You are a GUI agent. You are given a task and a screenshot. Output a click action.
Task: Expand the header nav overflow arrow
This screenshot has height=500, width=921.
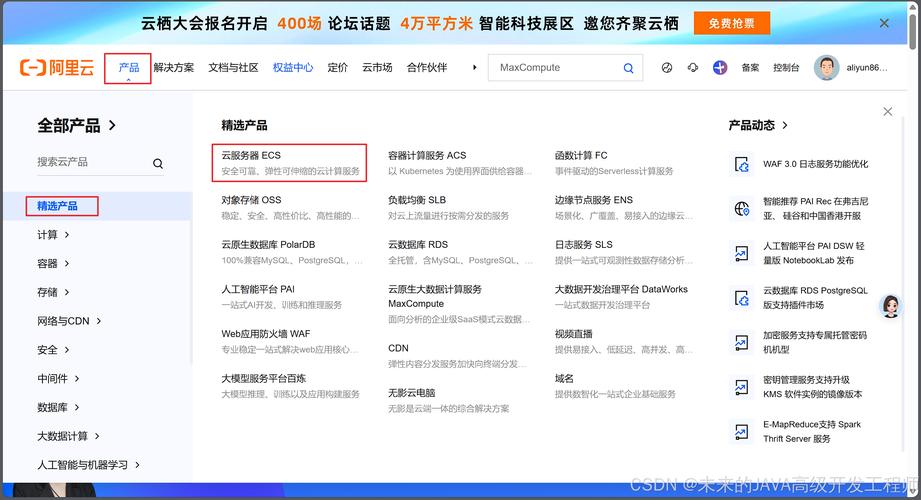[x=475, y=68]
